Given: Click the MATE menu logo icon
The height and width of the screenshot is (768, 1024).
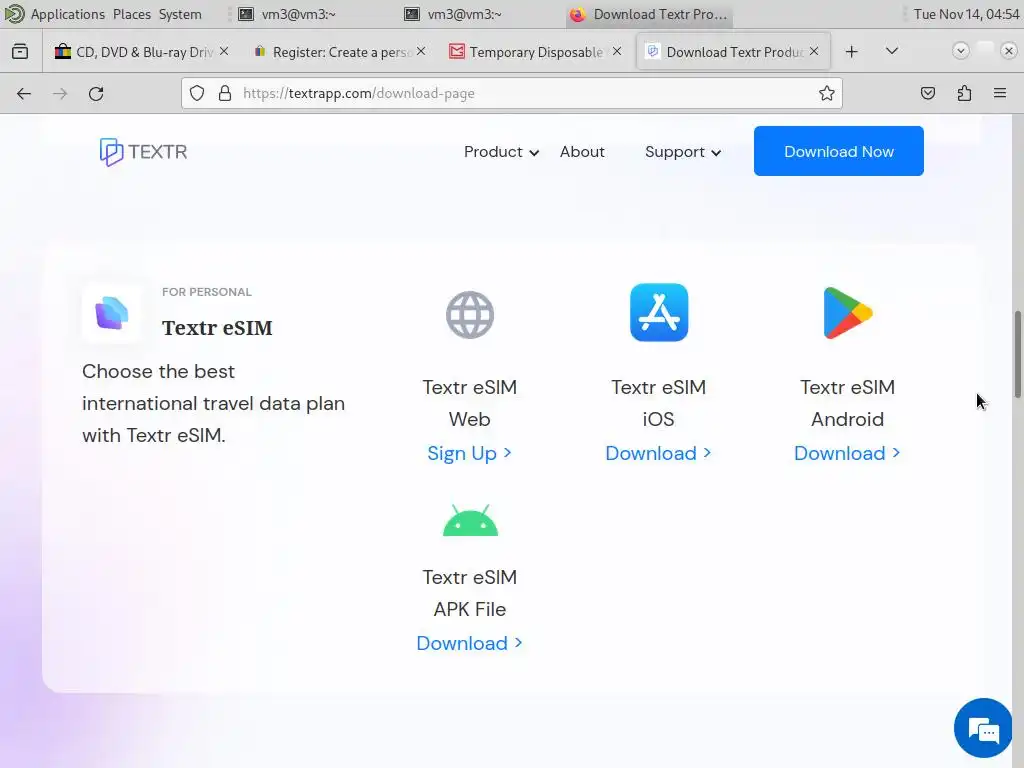Looking at the screenshot, I should [14, 14].
